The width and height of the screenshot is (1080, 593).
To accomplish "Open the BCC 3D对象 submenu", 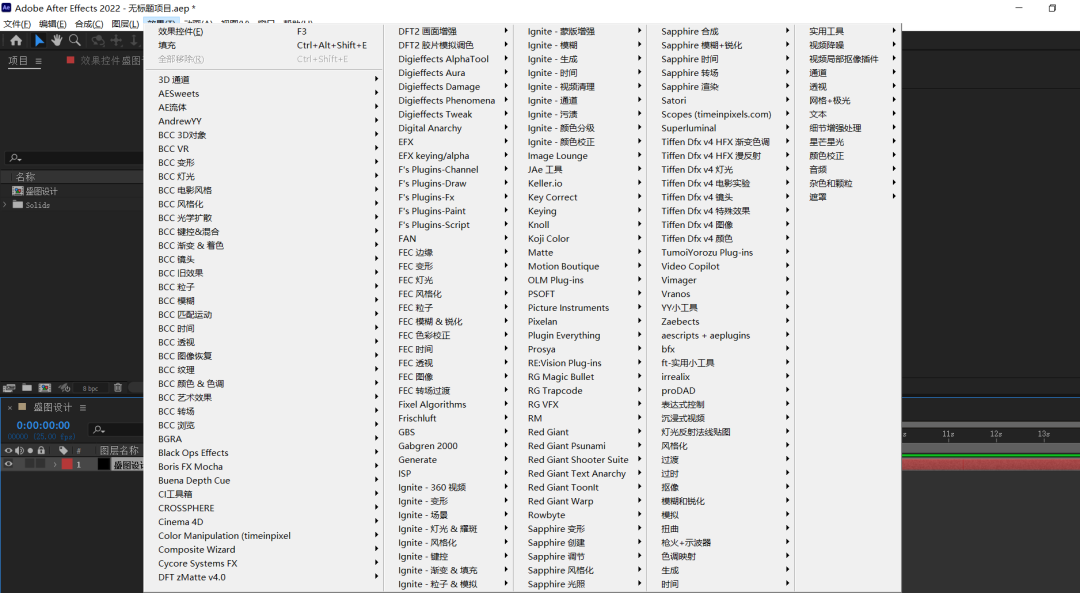I will pyautogui.click(x=268, y=135).
